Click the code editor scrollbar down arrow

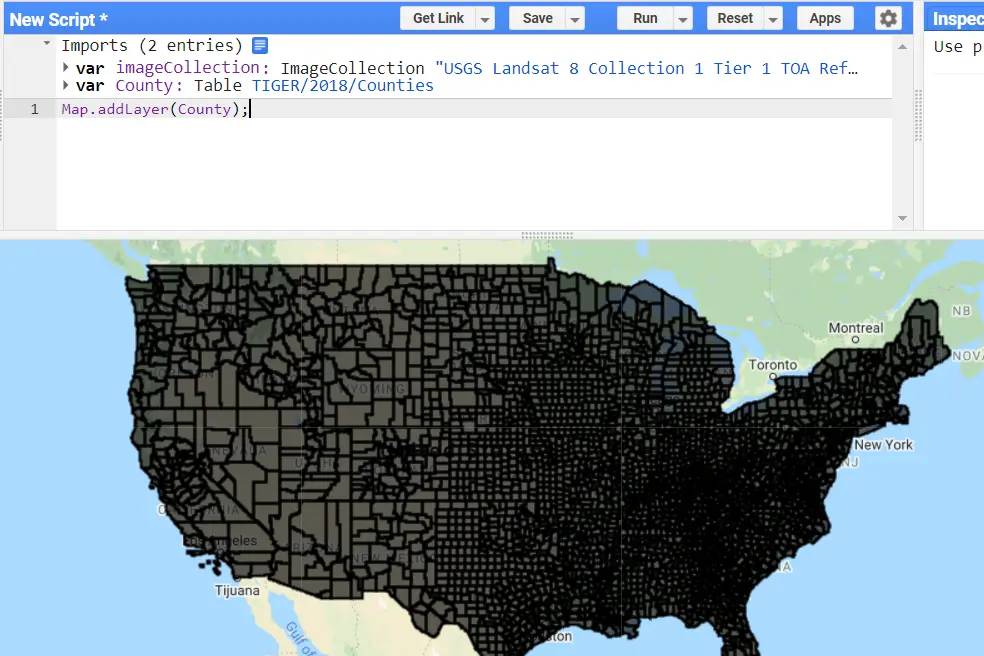[902, 217]
